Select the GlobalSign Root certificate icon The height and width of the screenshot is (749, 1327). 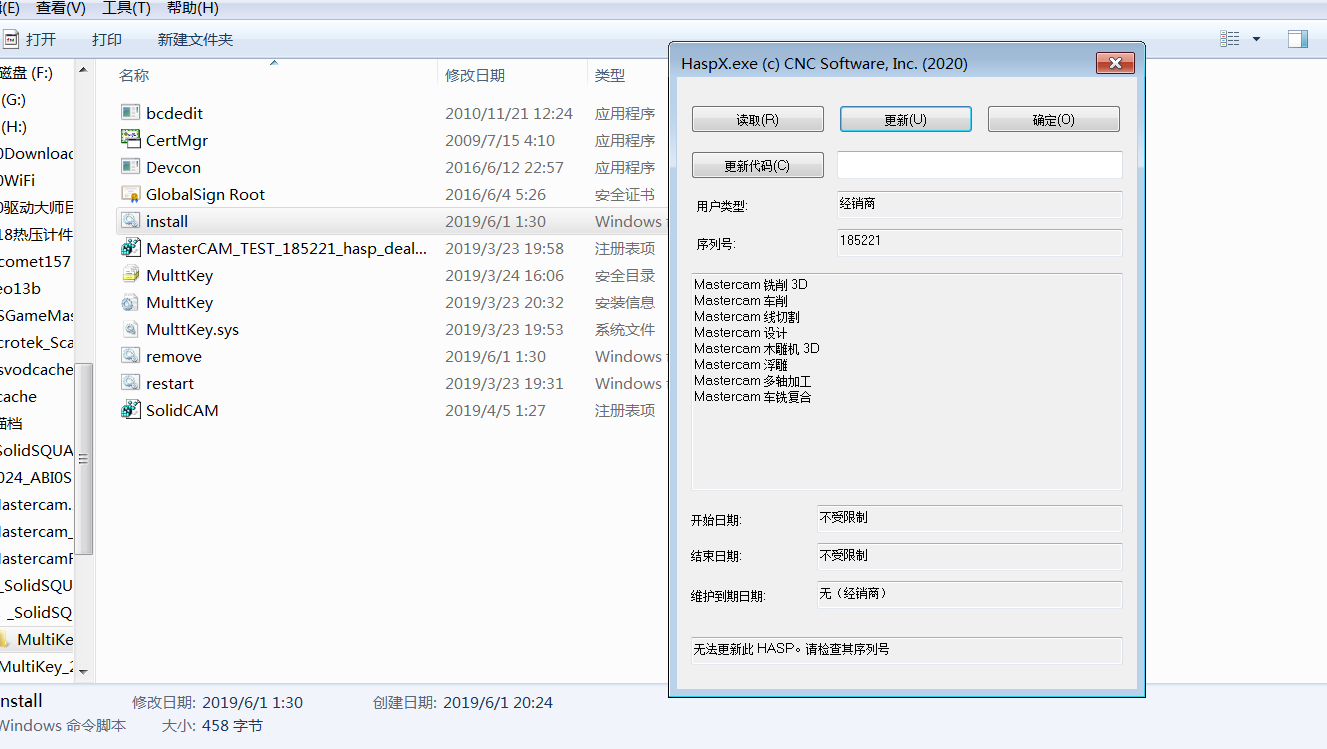click(x=130, y=194)
